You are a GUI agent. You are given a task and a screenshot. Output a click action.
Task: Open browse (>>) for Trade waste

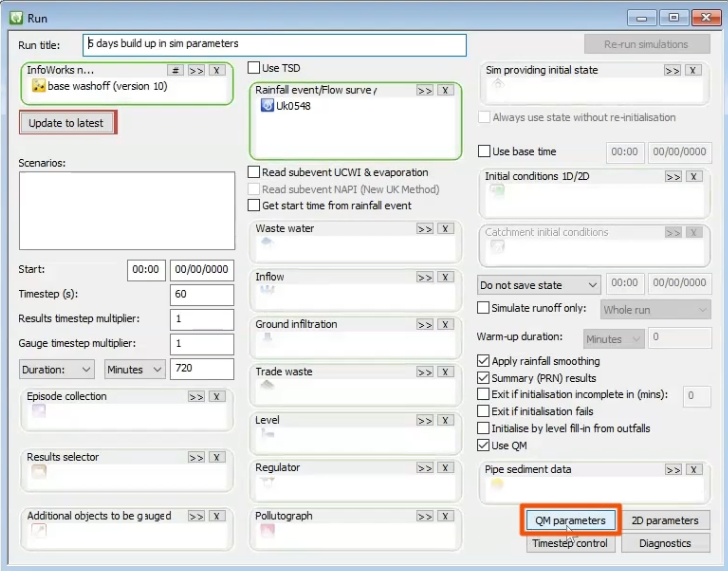424,372
